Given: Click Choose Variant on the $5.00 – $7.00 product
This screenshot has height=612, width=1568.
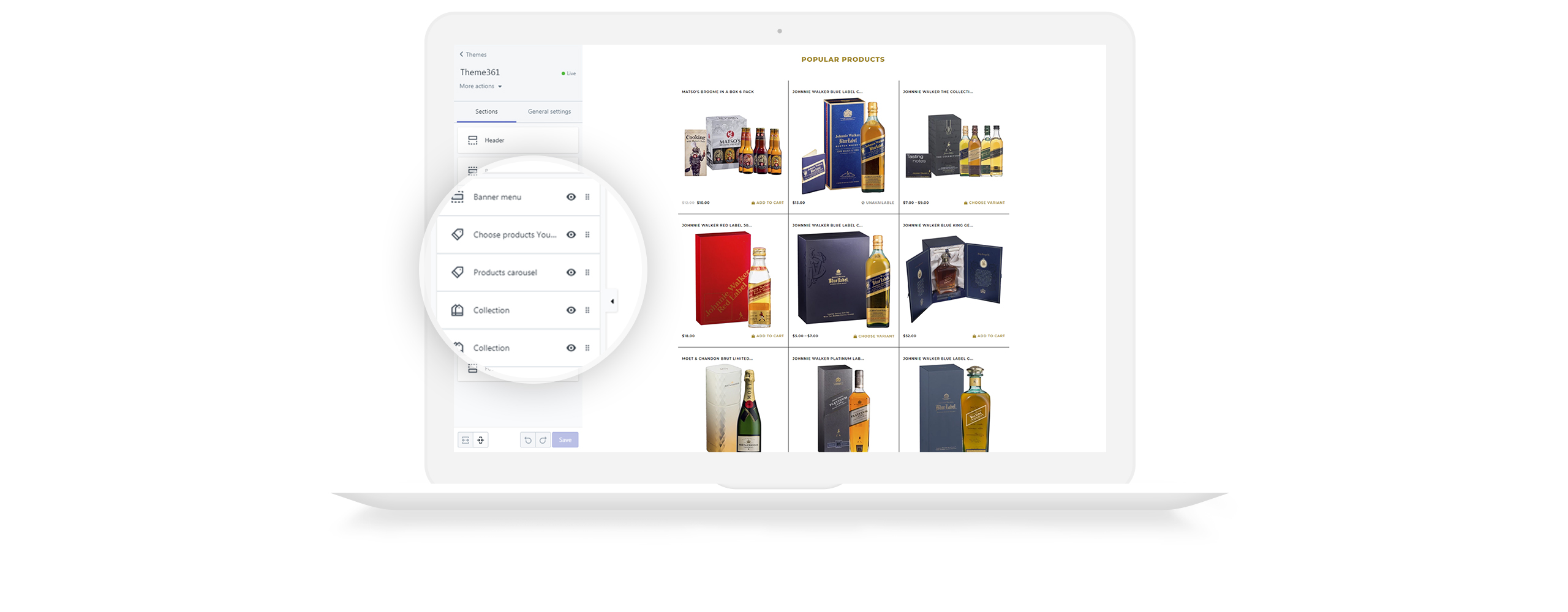Looking at the screenshot, I should pyautogui.click(x=874, y=336).
